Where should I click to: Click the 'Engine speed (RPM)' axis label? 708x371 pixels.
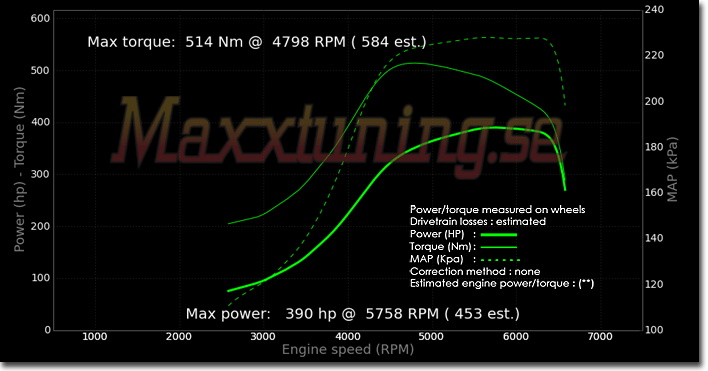[348, 350]
